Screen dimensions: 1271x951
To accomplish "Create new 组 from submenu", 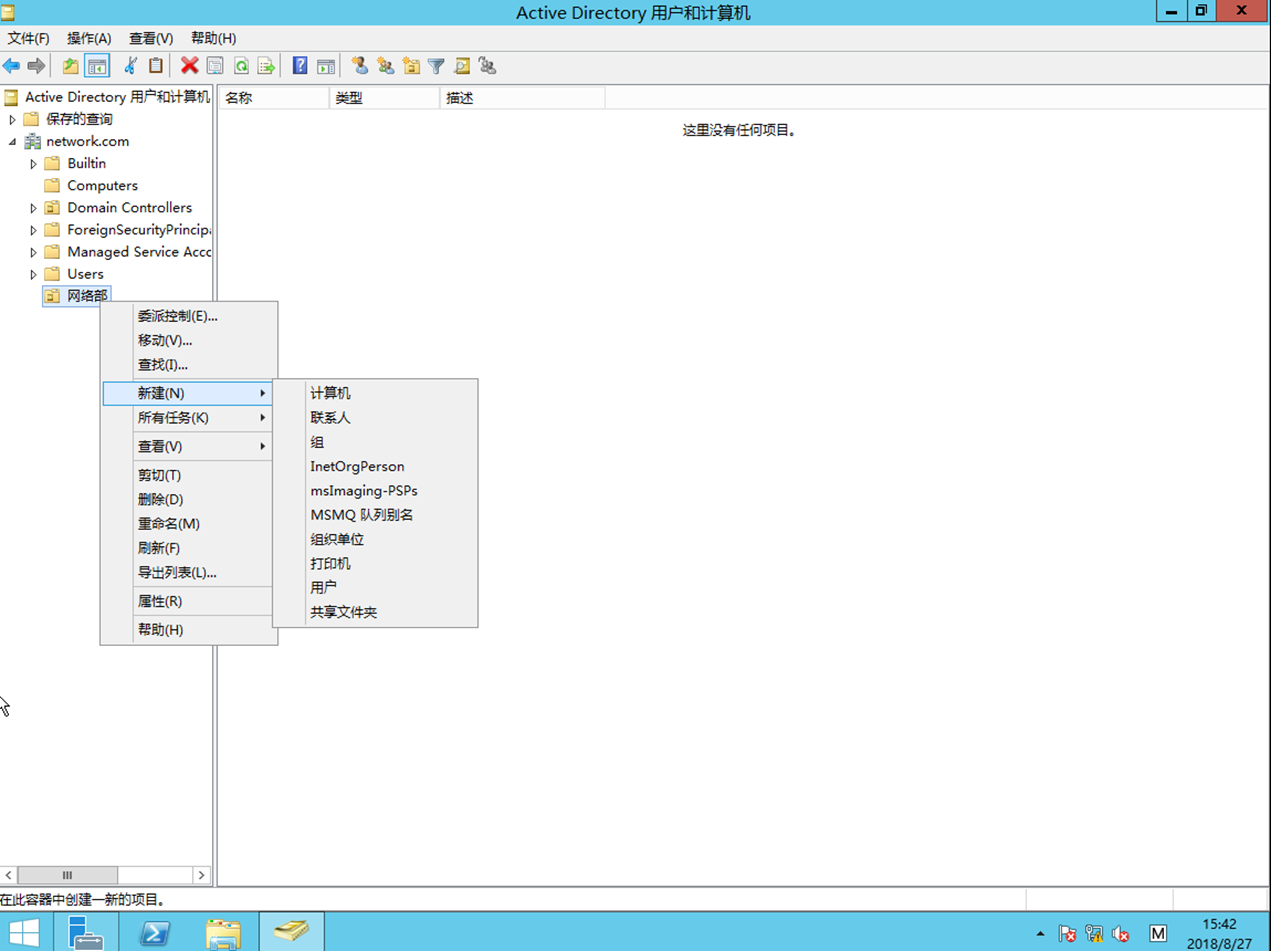I will (375, 442).
